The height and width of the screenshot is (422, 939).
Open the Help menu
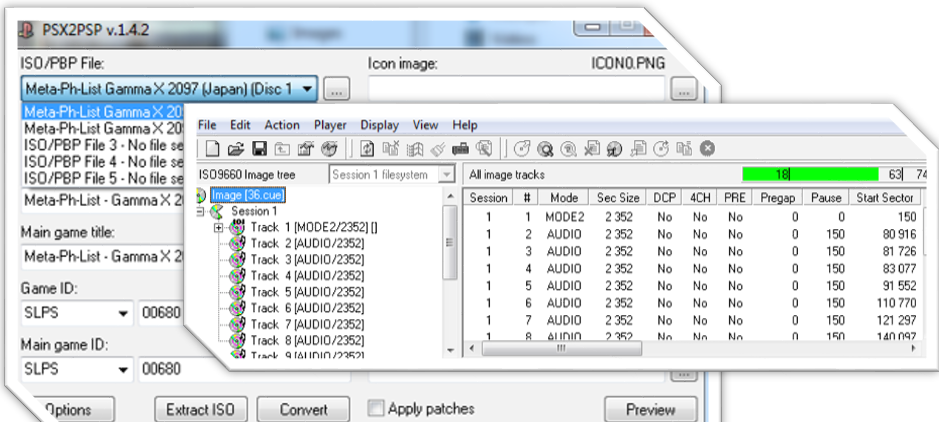click(465, 125)
